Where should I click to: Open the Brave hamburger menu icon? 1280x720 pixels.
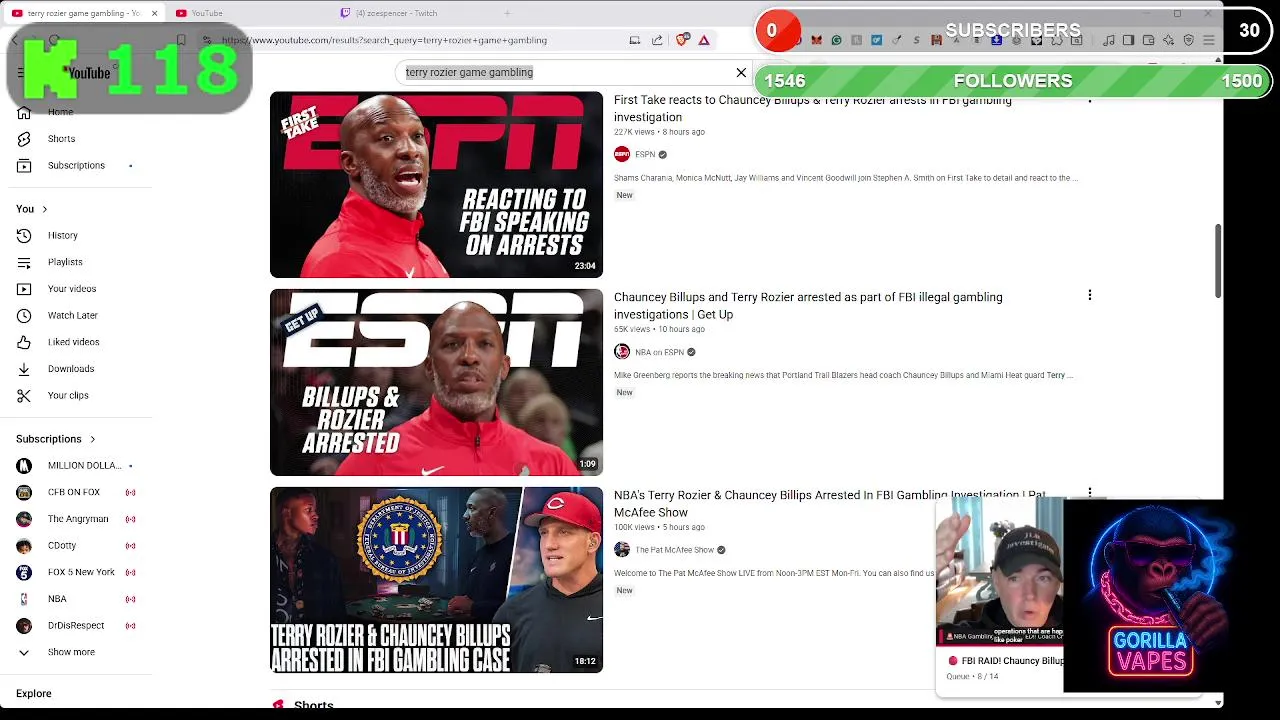(1208, 40)
